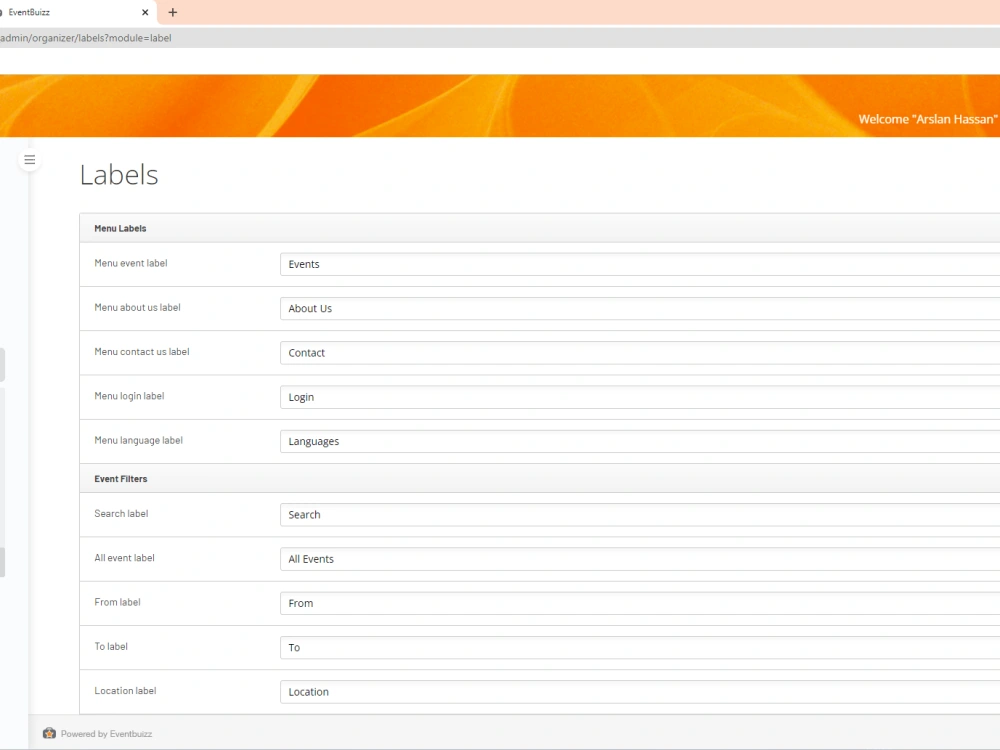
Task: Close the EventBuizz browser tab
Action: (x=145, y=12)
